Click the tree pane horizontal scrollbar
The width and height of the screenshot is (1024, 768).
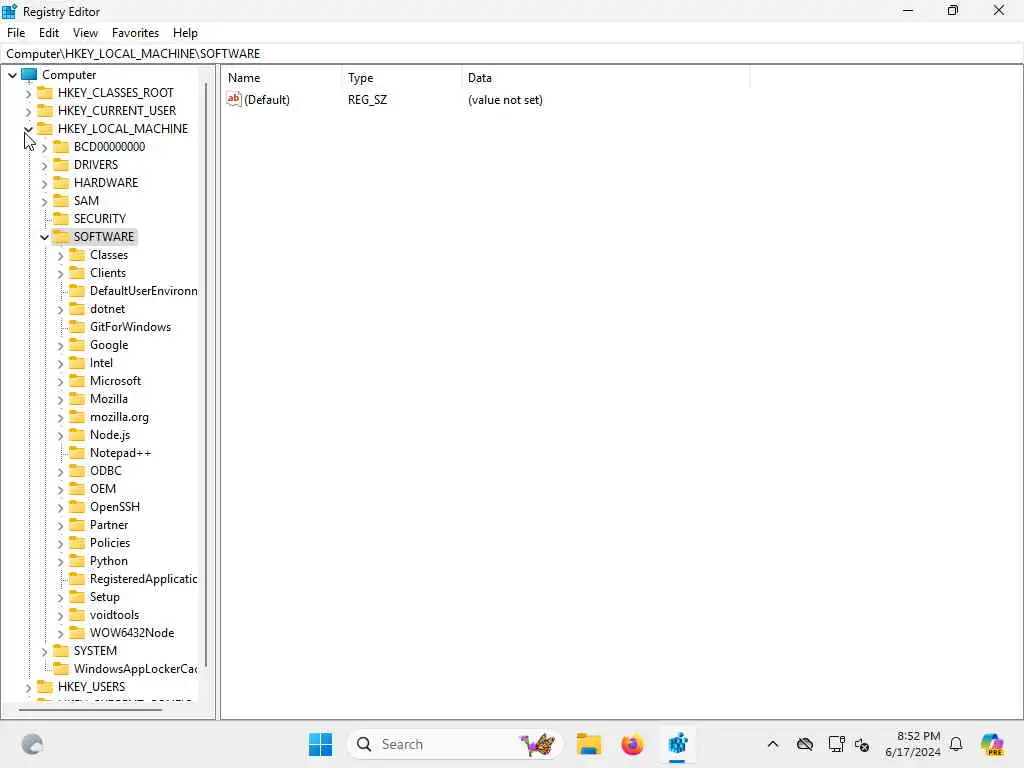pos(90,709)
